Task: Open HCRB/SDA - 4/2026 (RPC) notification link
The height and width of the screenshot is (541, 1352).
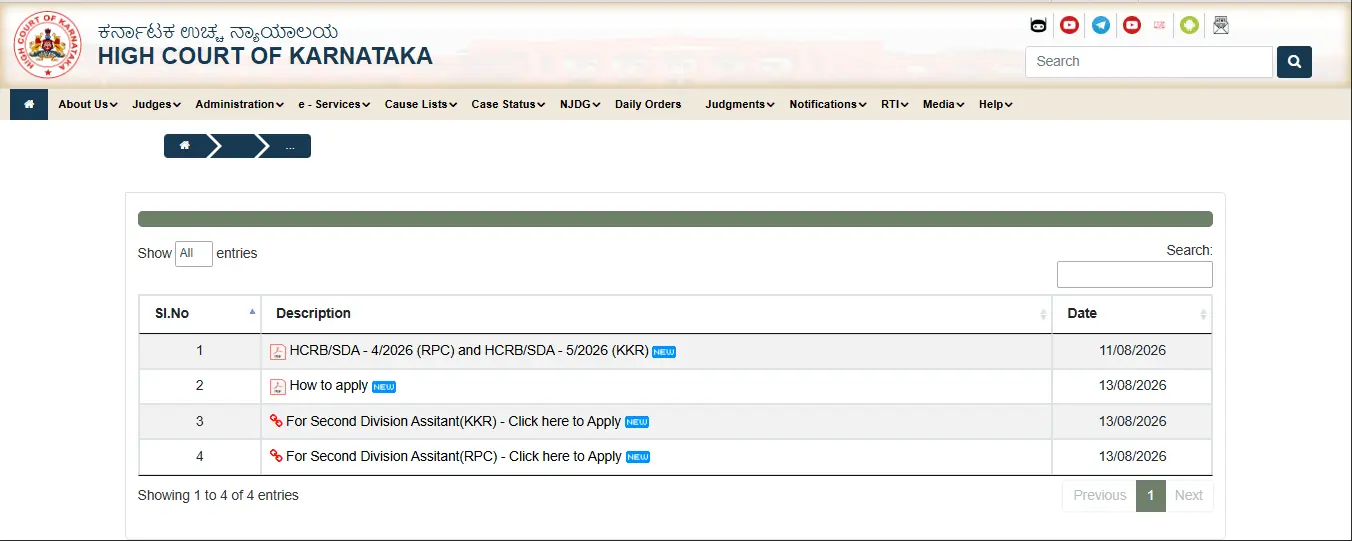Action: click(x=469, y=351)
